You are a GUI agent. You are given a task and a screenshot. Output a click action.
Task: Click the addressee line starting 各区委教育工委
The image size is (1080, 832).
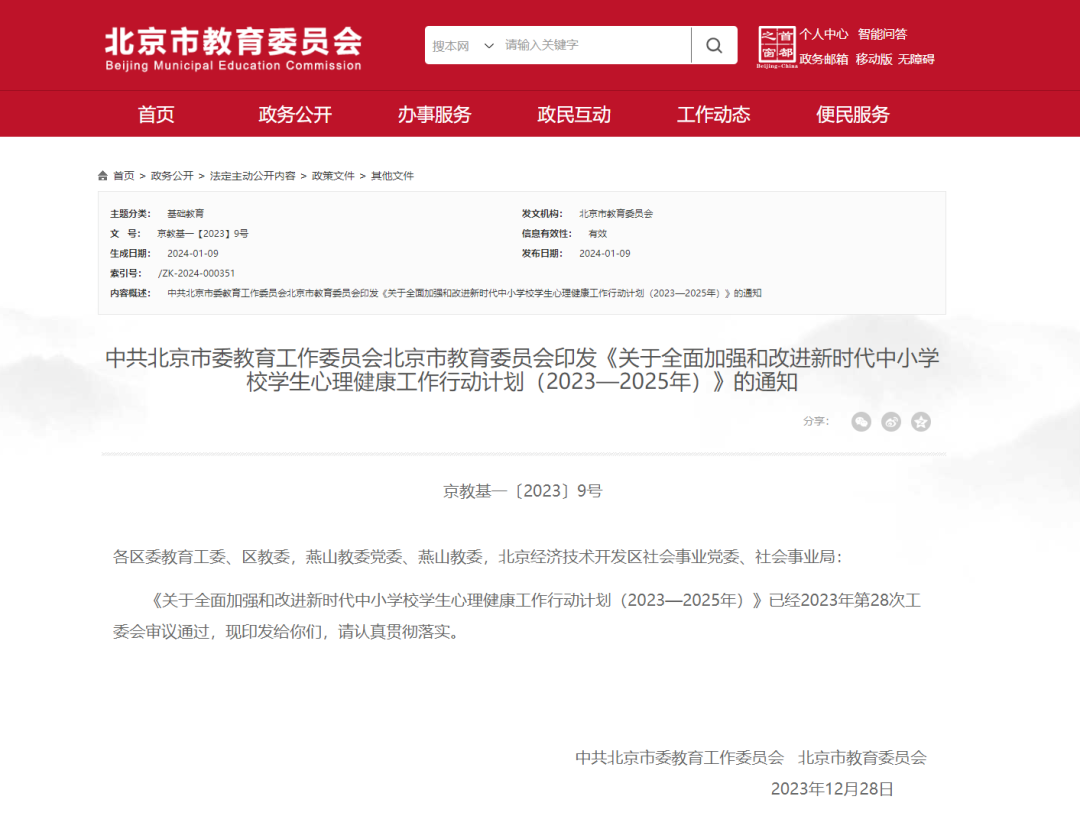point(477,557)
